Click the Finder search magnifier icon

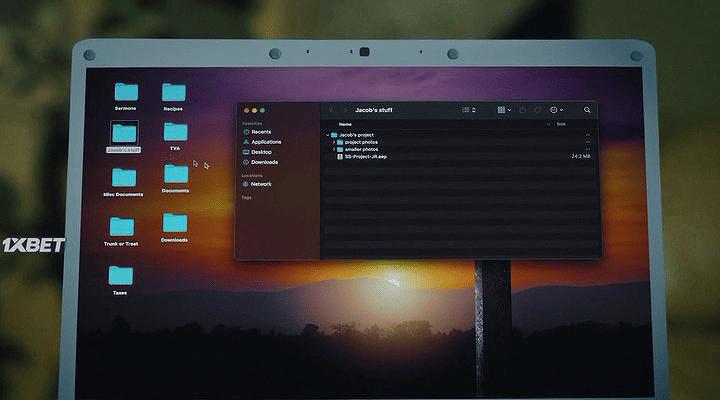point(587,110)
